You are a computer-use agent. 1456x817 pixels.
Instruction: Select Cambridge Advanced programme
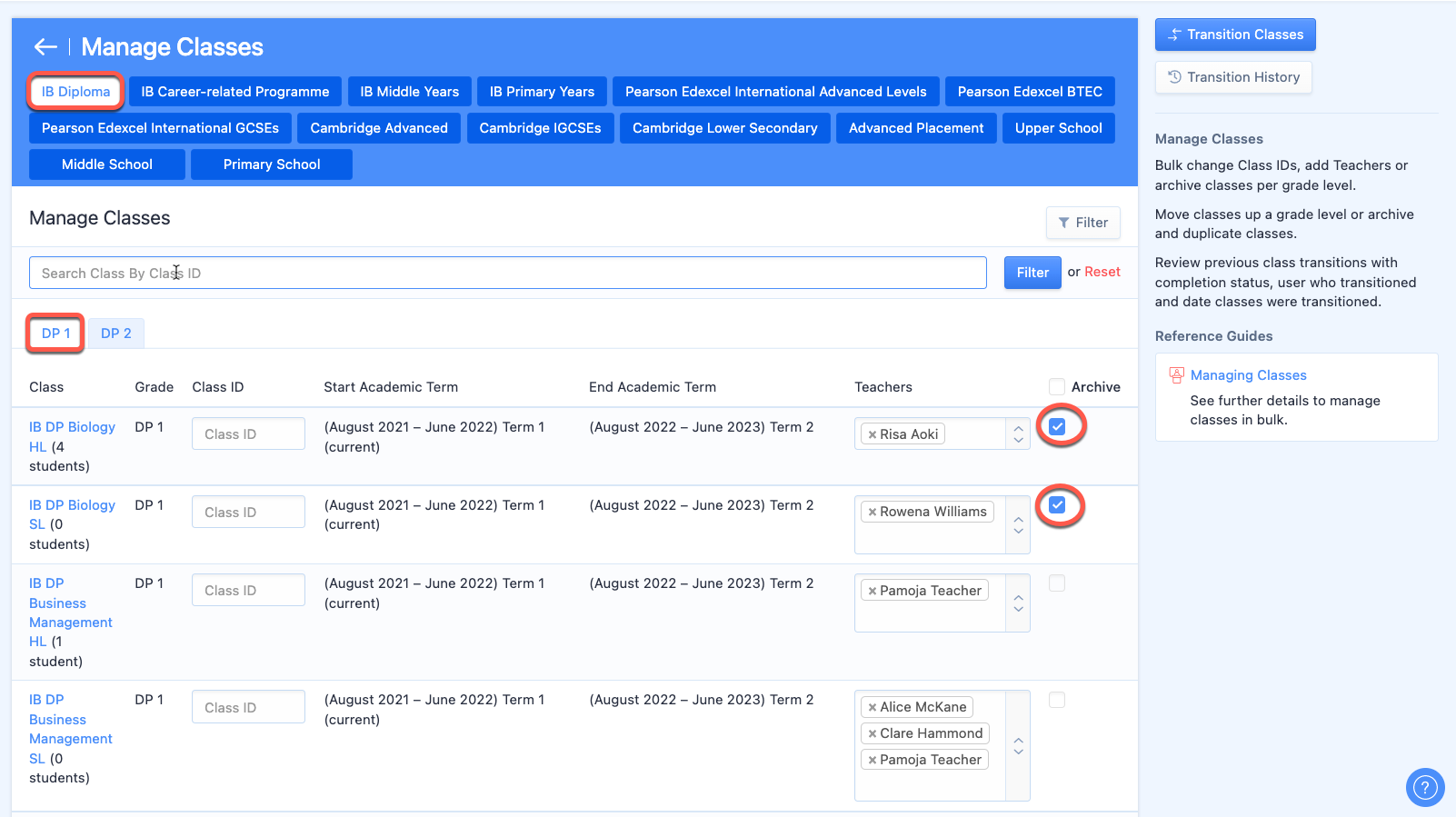click(x=379, y=128)
